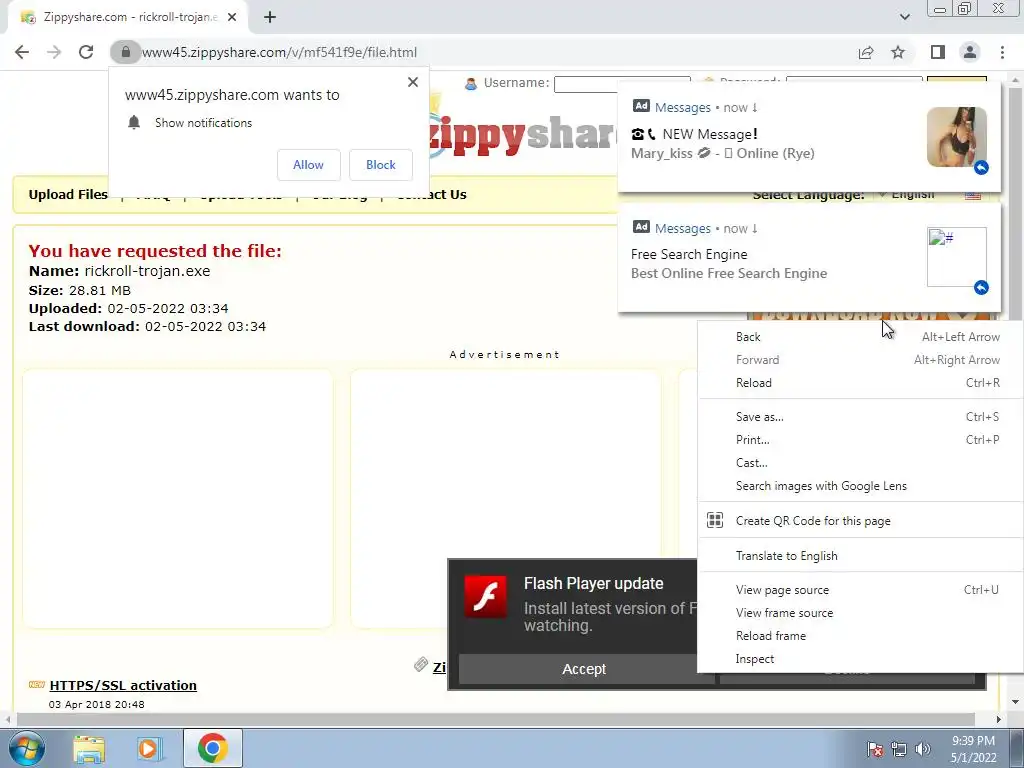
Task: Open site info via the lock icon
Action: point(125,52)
